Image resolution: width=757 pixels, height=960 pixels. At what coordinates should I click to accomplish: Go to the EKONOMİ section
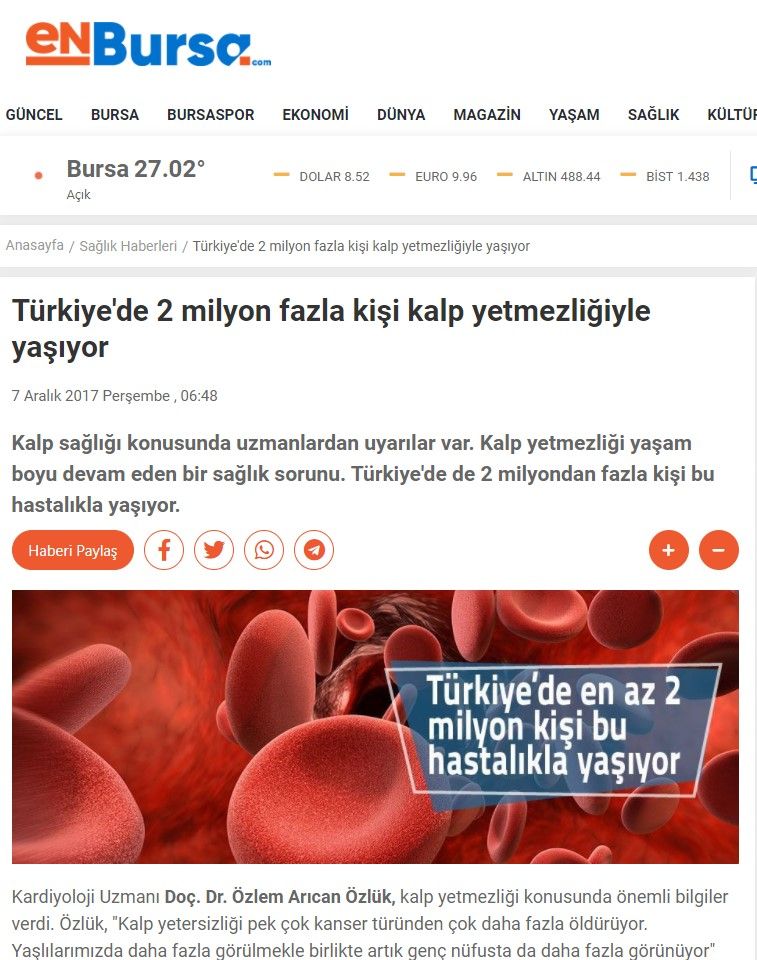315,114
